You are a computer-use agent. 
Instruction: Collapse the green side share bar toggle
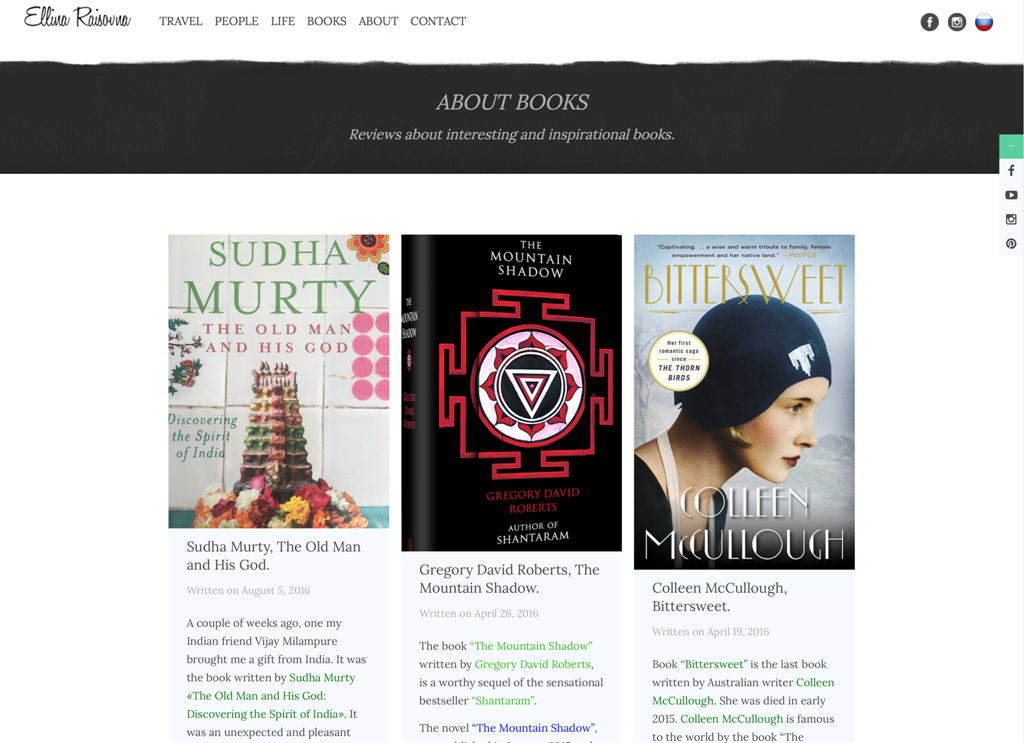coord(1011,146)
